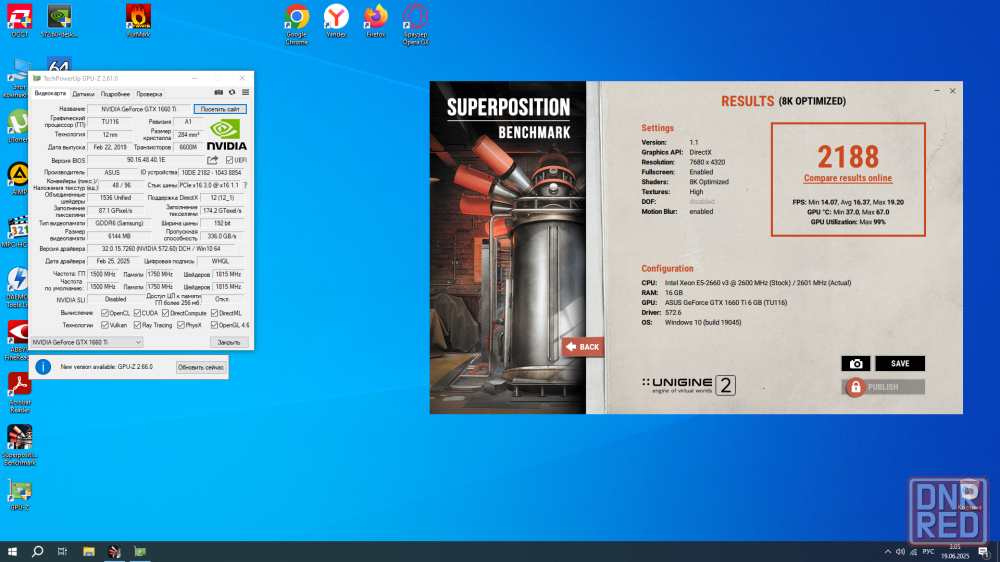Click Compare results online link

(x=848, y=178)
